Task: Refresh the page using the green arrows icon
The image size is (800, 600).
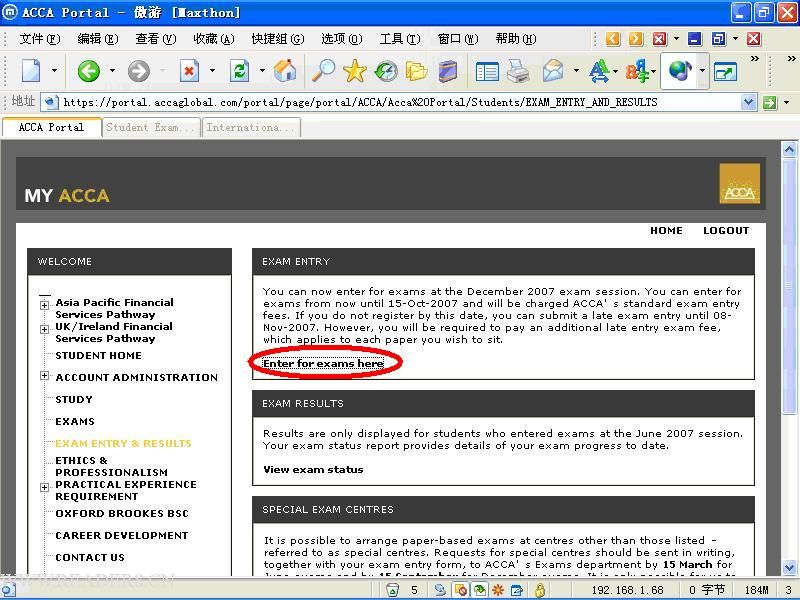Action: pyautogui.click(x=239, y=71)
